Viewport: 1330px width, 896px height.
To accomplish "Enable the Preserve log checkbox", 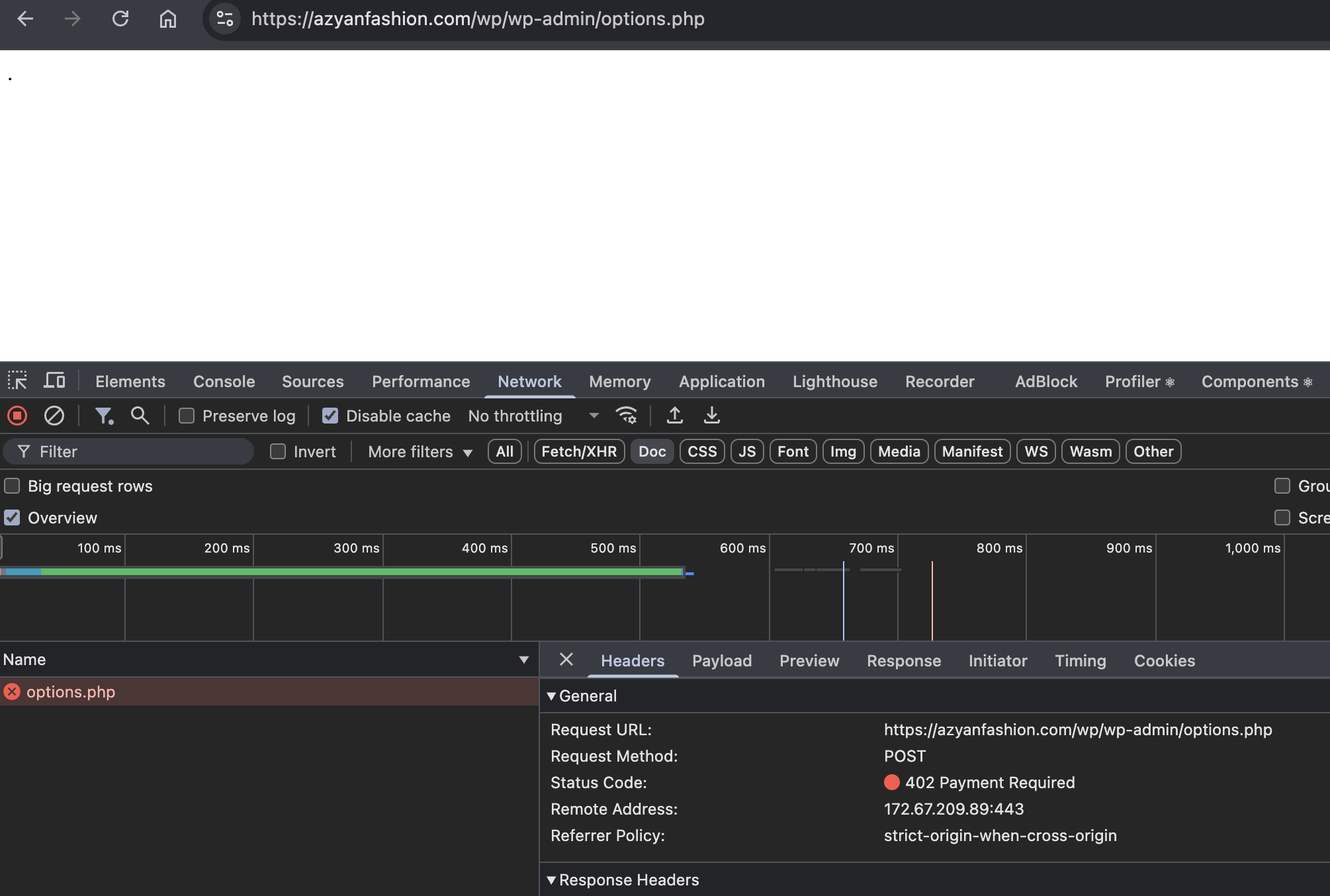I will 187,416.
